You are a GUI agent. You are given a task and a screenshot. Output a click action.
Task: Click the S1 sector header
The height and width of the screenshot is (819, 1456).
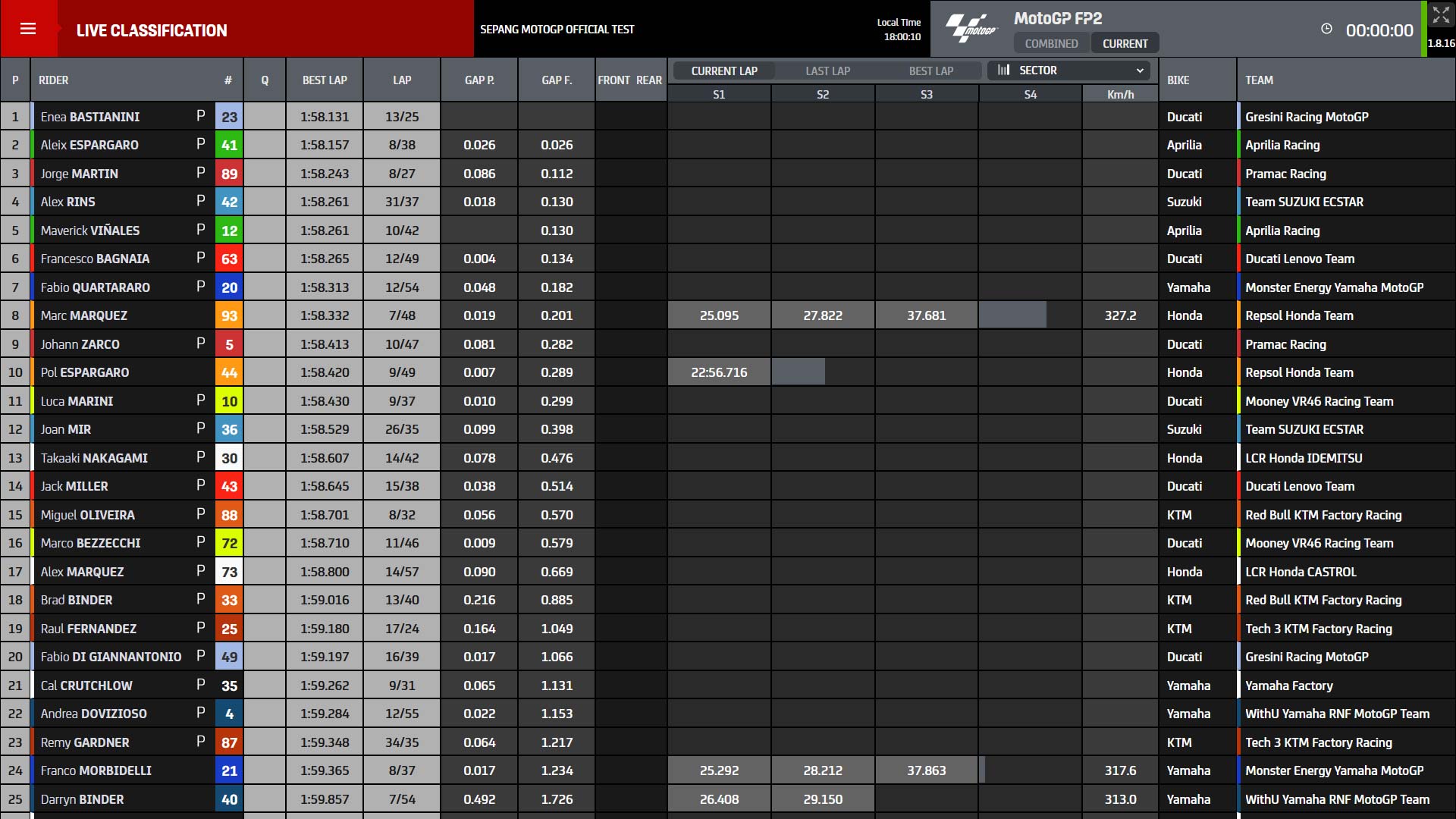tap(719, 94)
